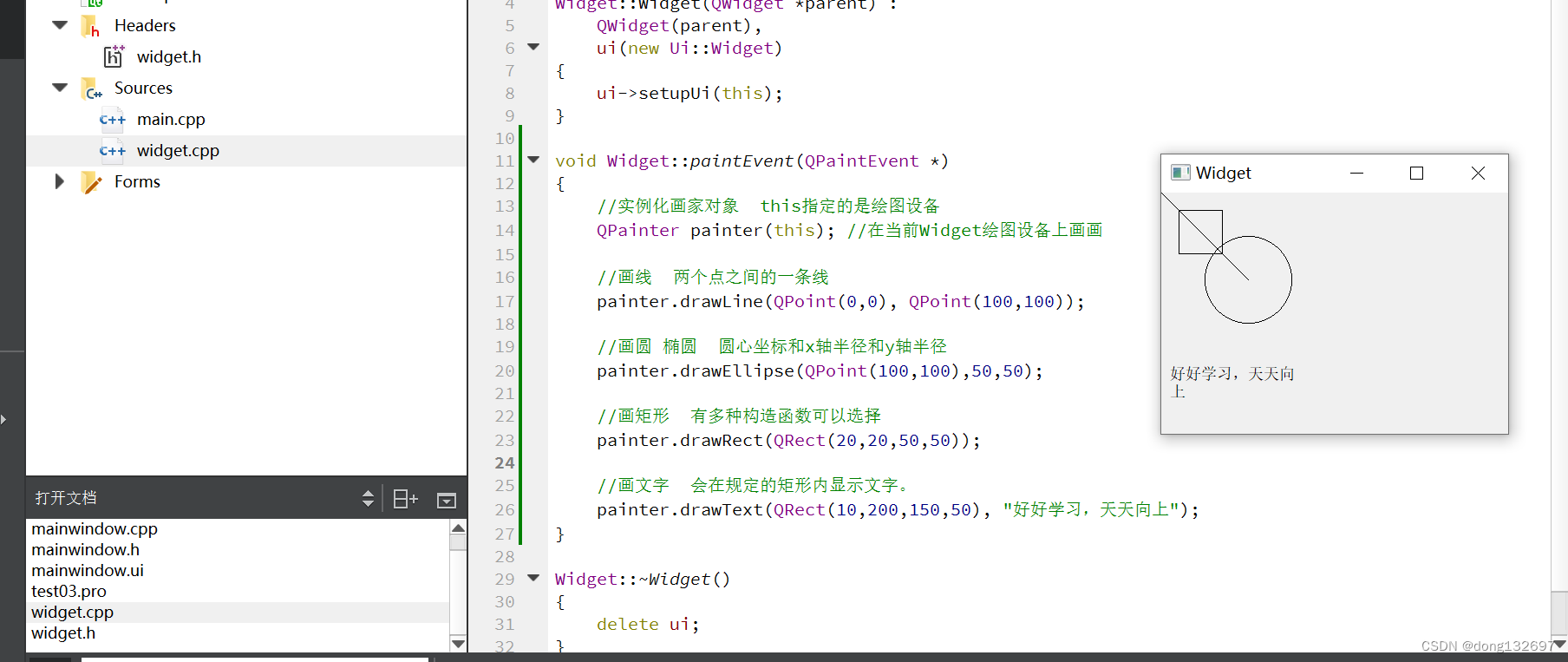This screenshot has width=1568, height=662.
Task: Click the drawn square in Widget window
Action: (x=1200, y=232)
